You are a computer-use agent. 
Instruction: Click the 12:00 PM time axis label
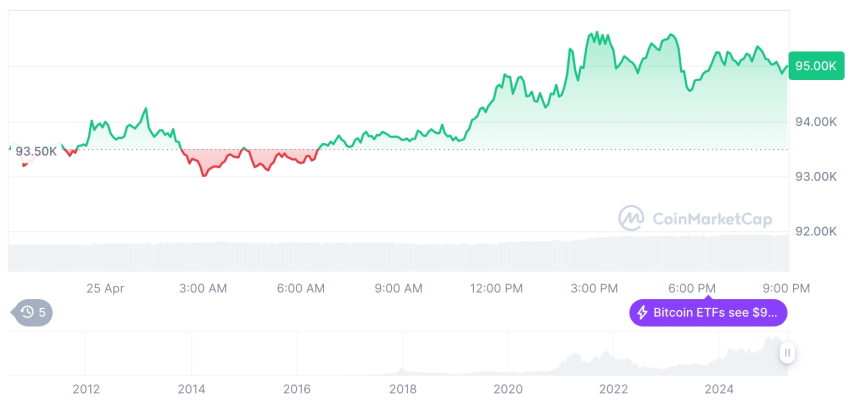497,288
